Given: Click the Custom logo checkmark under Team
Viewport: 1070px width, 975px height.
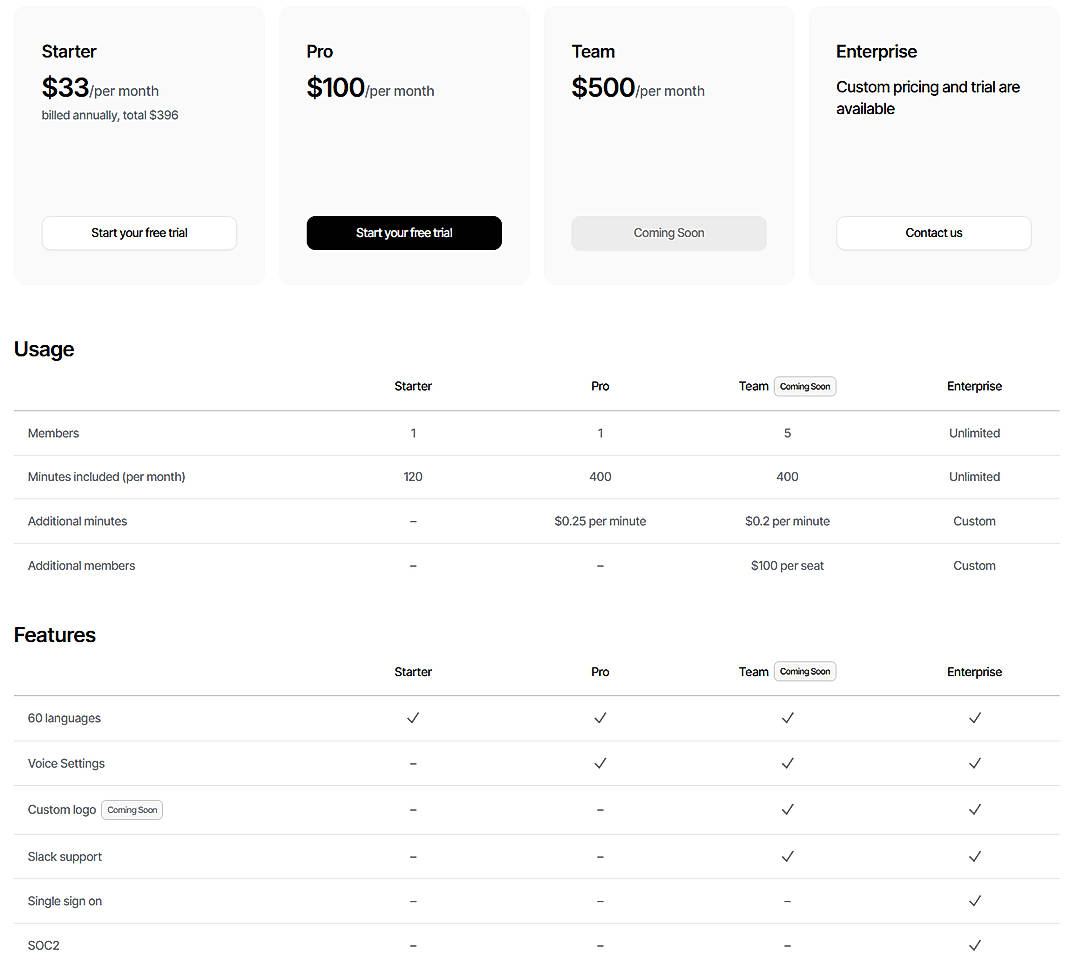Looking at the screenshot, I should [x=787, y=809].
